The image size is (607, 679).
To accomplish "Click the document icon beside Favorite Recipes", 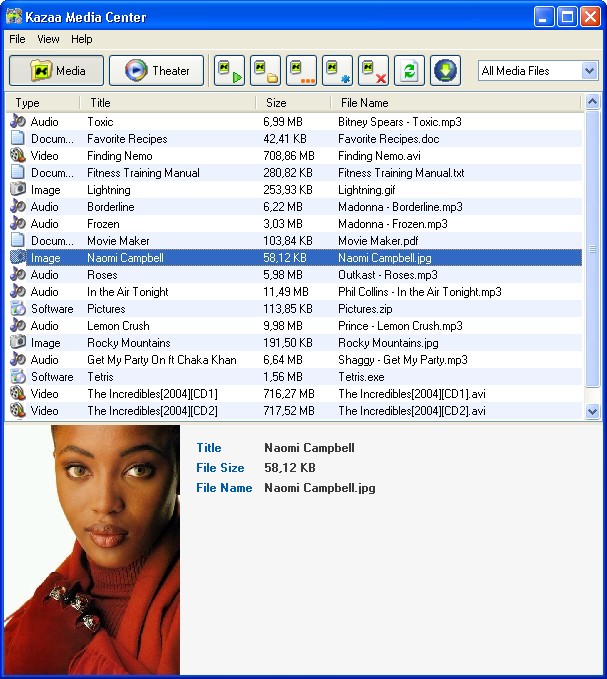I will tap(18, 139).
